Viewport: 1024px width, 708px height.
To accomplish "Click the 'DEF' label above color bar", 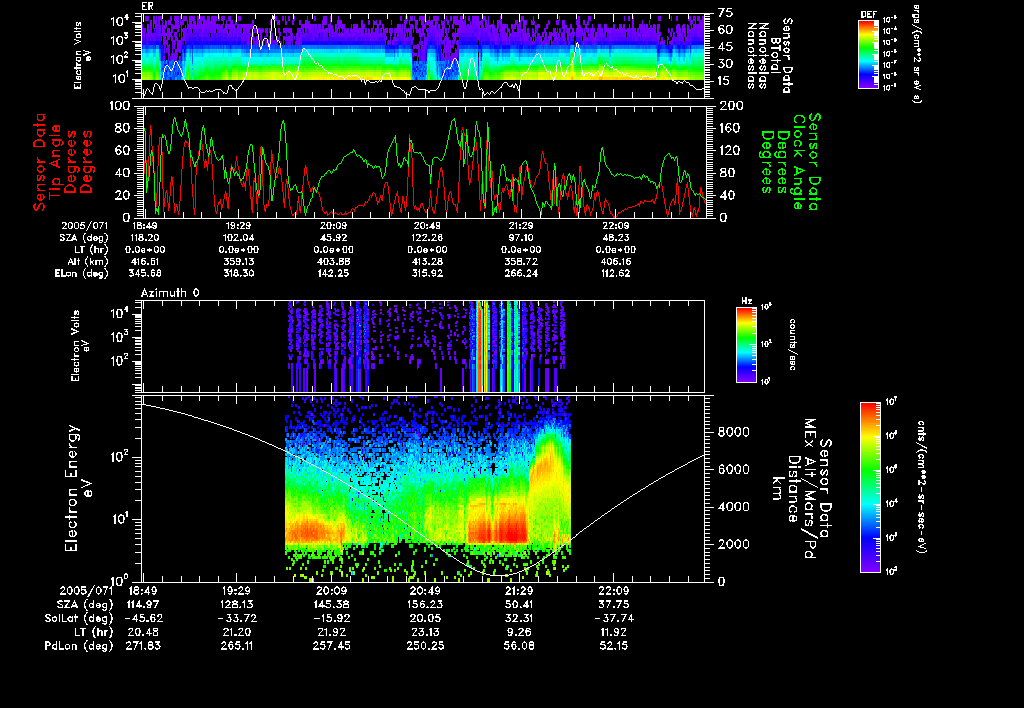I will (x=869, y=14).
